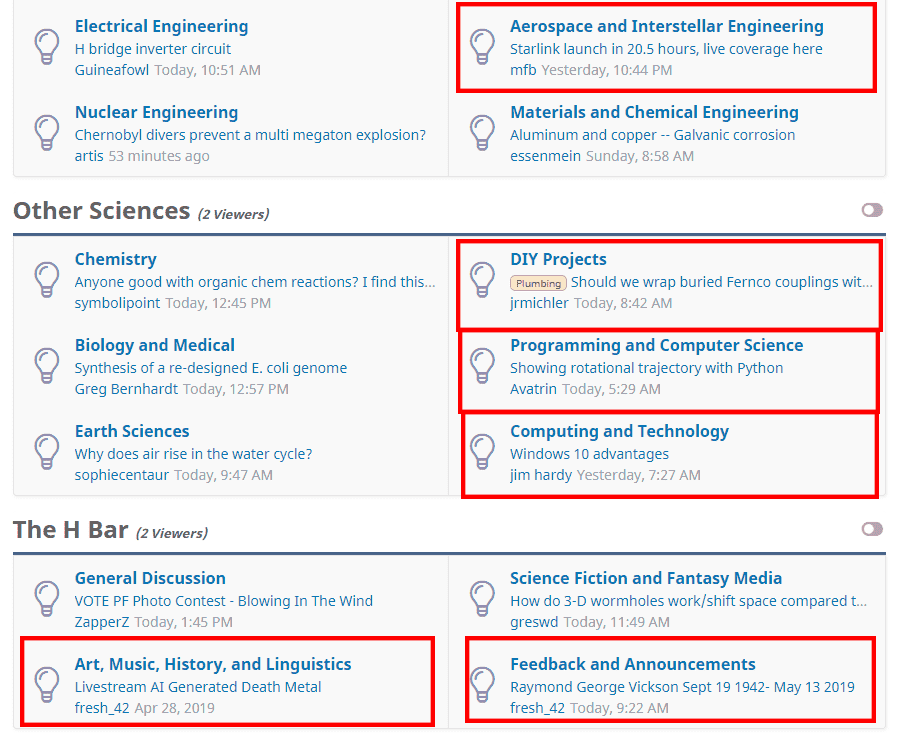Open Art, Music, History, and Linguistics forum
This screenshot has height=737, width=899.
(213, 664)
